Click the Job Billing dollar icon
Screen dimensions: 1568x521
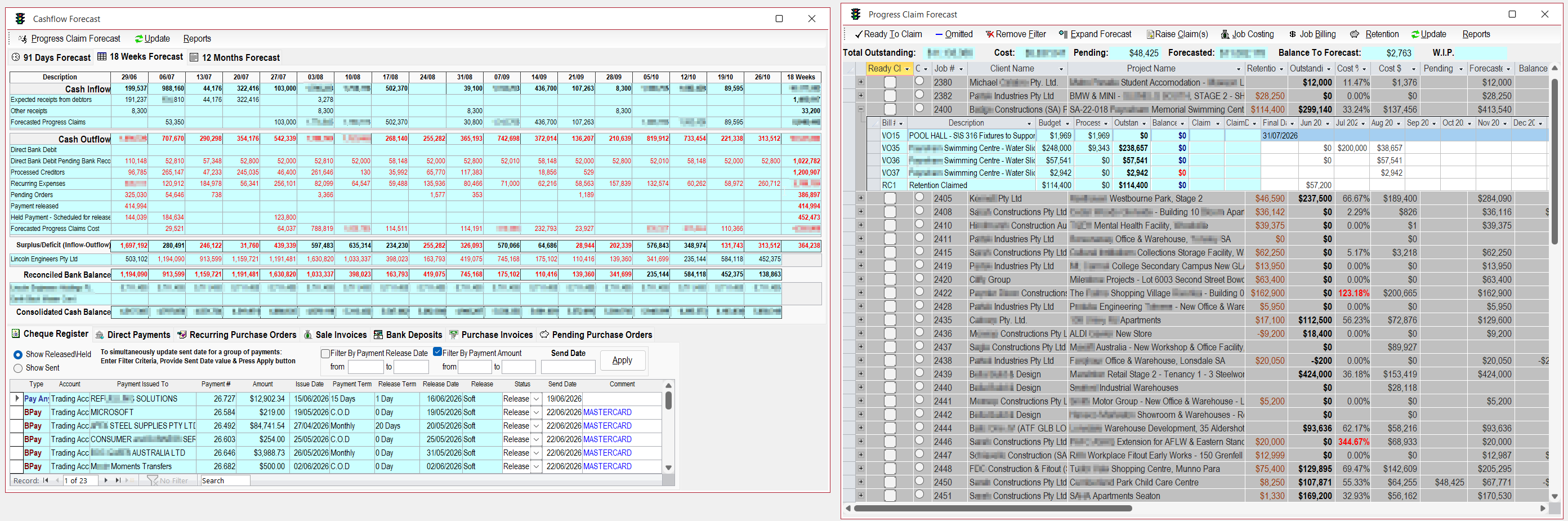tap(1292, 35)
